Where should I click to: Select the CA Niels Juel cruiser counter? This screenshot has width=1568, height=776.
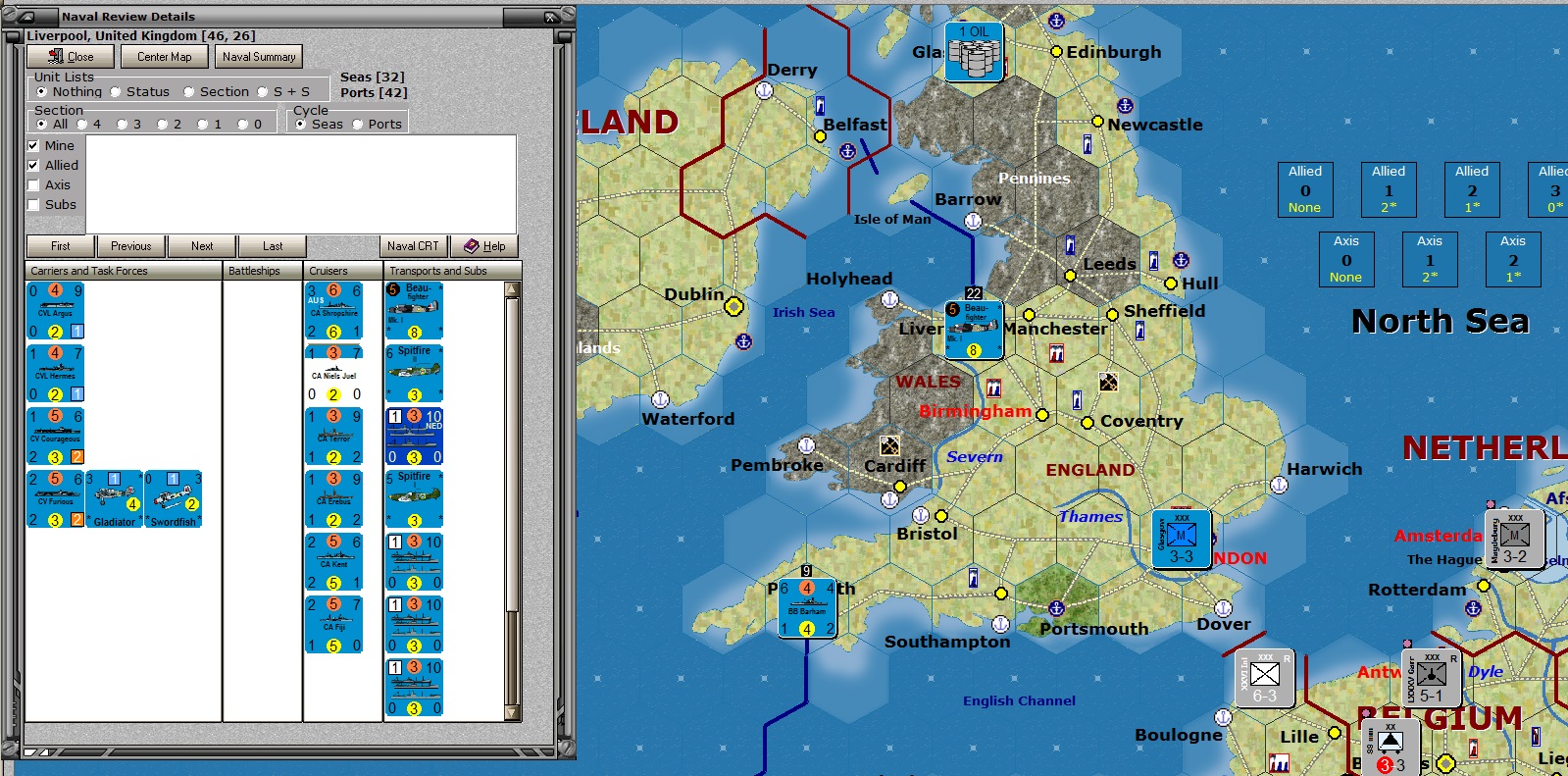pos(334,374)
